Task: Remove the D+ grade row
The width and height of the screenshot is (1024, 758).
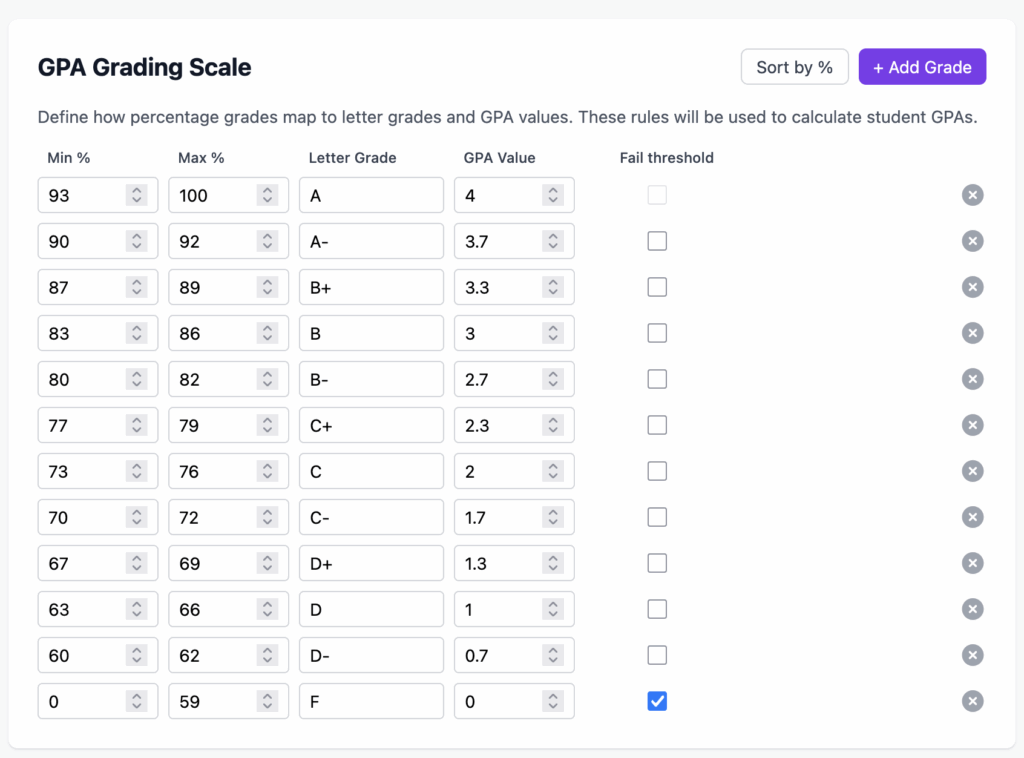Action: [972, 563]
